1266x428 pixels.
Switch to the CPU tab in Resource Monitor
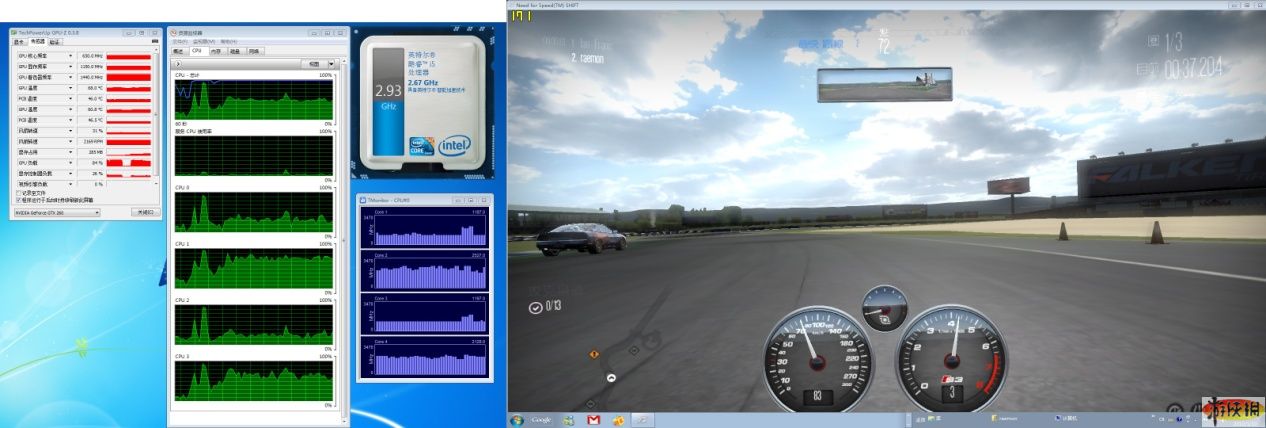[196, 50]
